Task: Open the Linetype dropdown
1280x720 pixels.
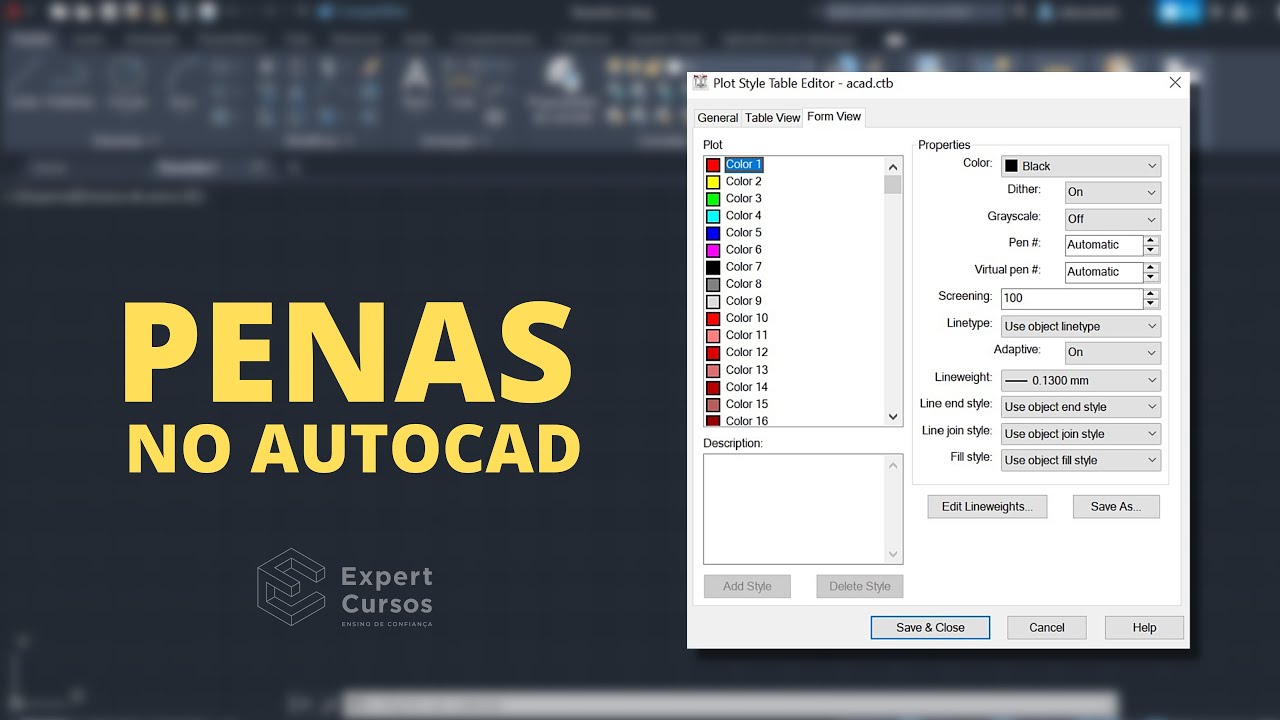Action: click(x=1080, y=326)
